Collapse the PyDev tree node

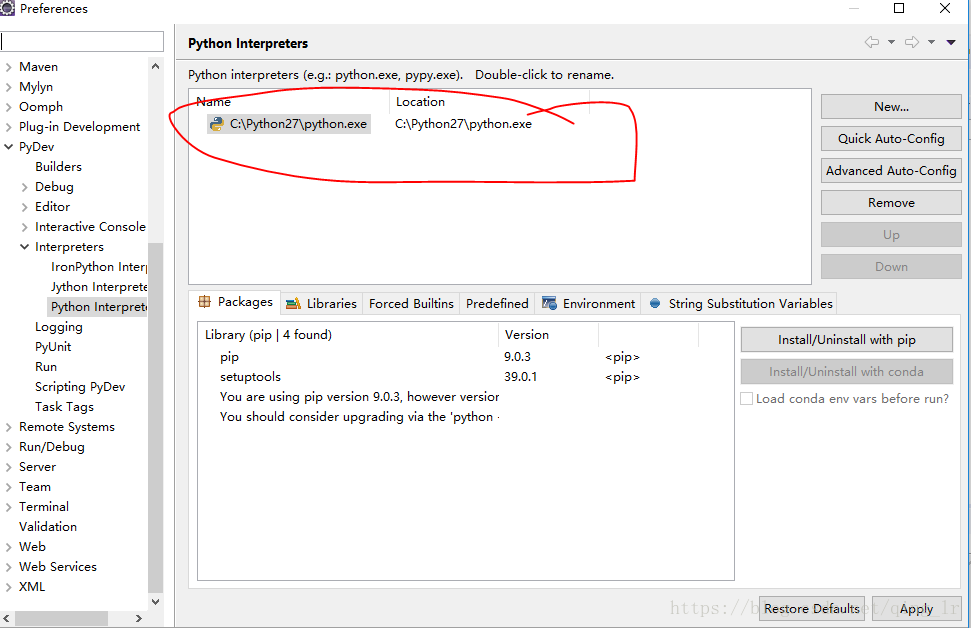tap(8, 146)
